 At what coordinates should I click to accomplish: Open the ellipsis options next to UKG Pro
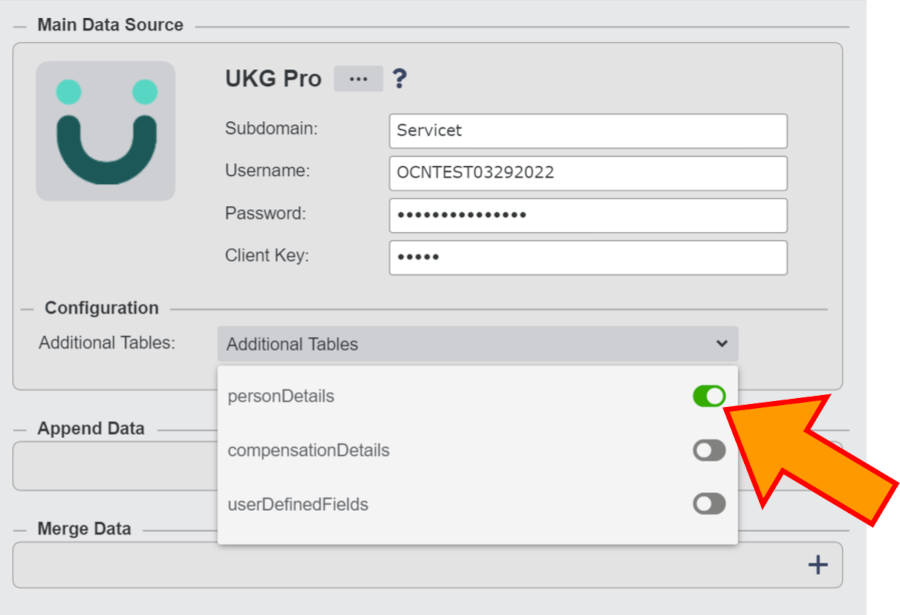click(x=357, y=78)
